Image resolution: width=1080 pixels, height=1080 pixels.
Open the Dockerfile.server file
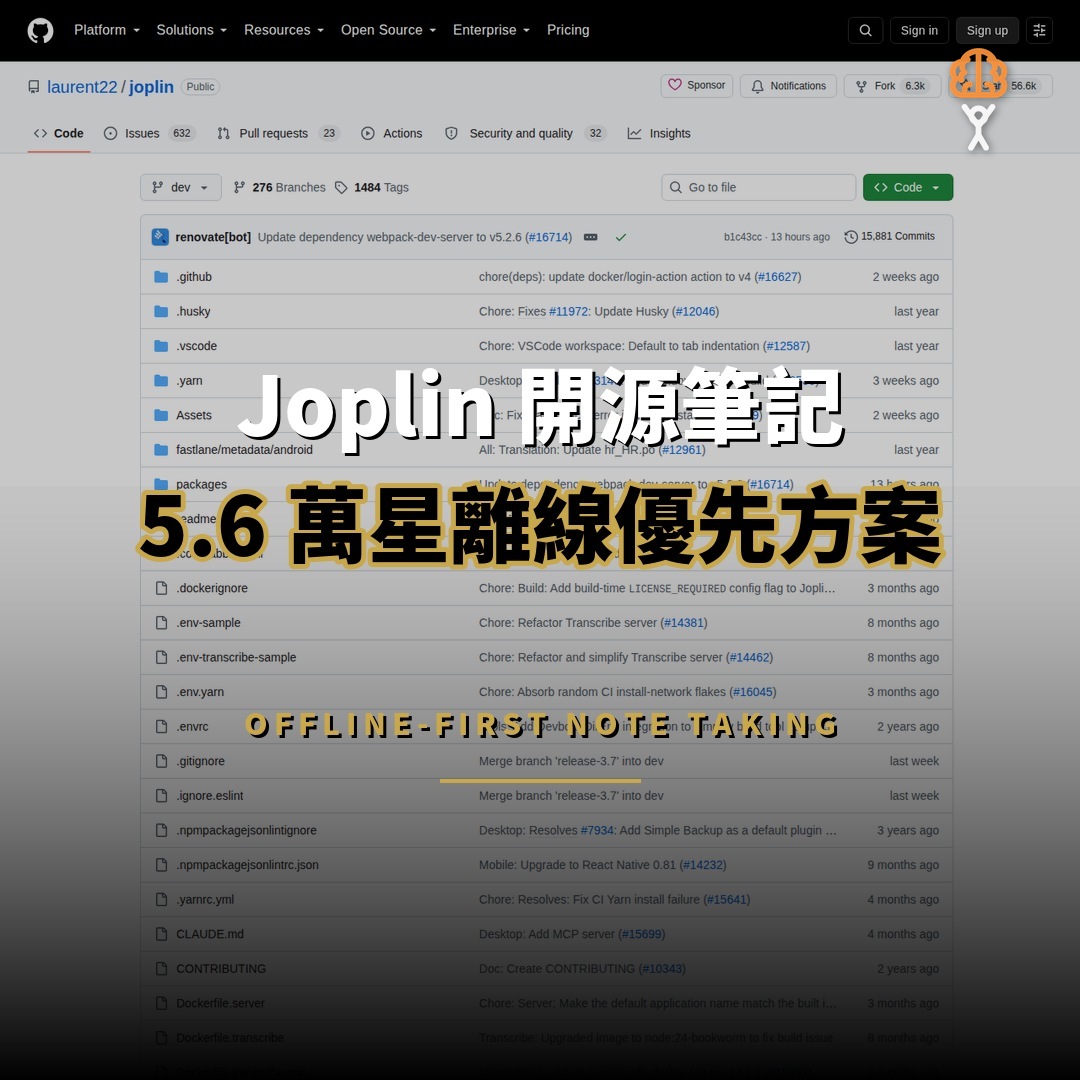(220, 1003)
